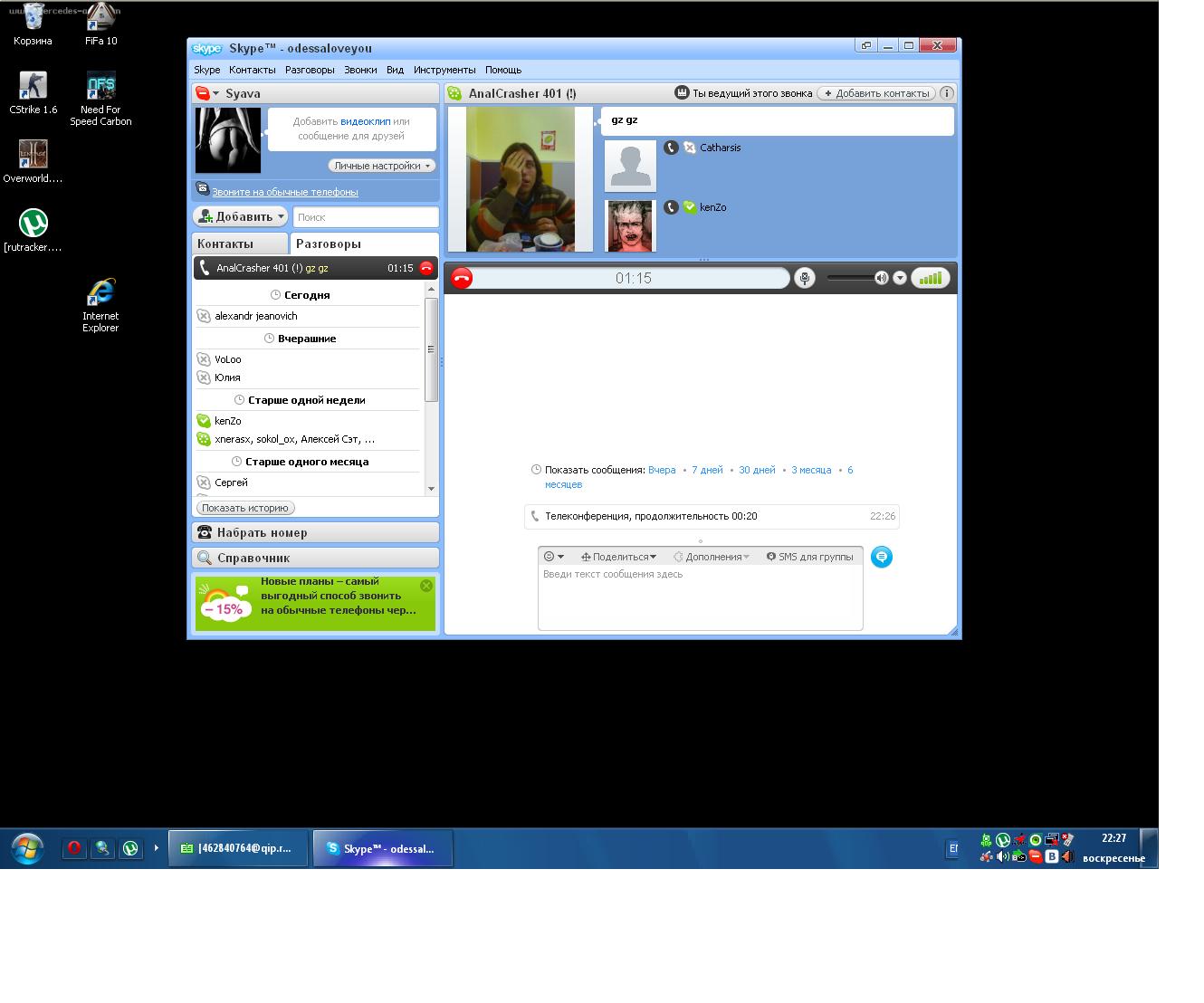The width and height of the screenshot is (1204, 1003).
Task: Hang up from the AnalCrasher 401 list row
Action: pyautogui.click(x=425, y=268)
